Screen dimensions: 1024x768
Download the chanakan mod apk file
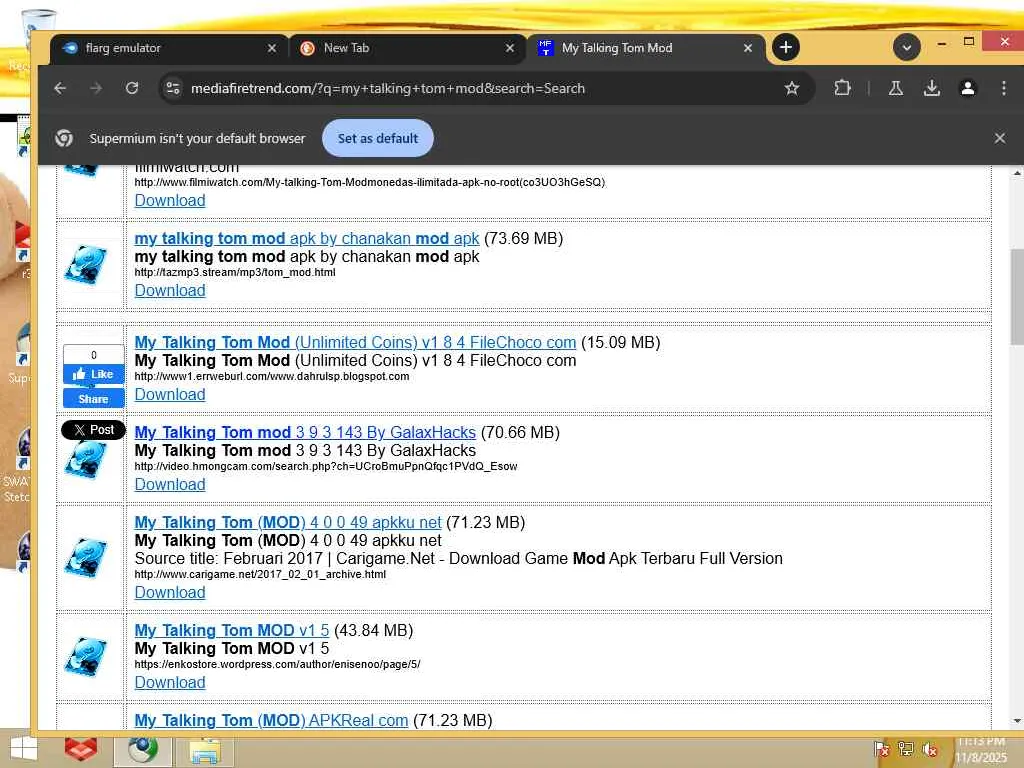[x=170, y=291]
